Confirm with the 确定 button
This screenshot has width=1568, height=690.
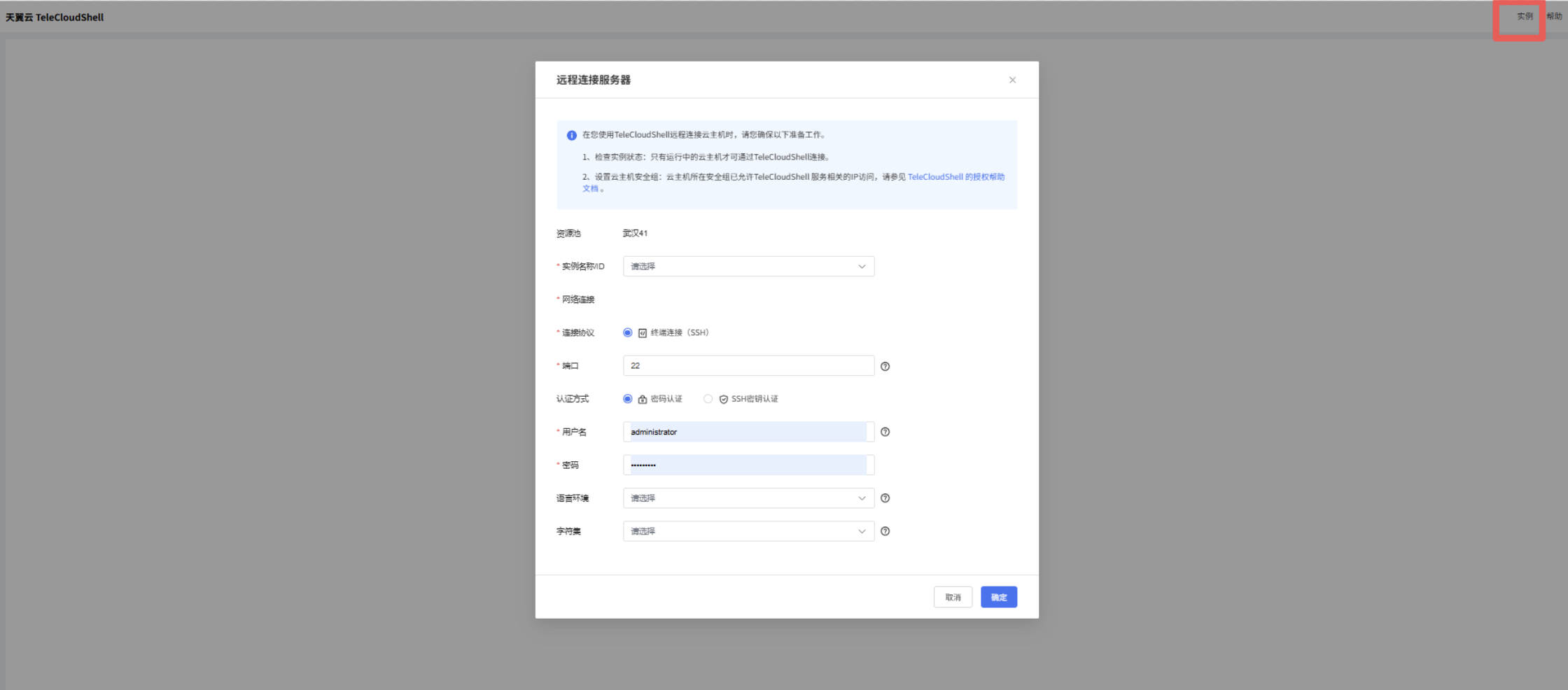[999, 597]
